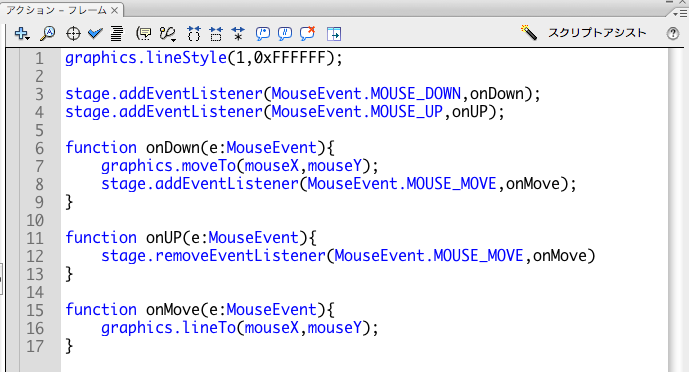Close the アクション - フレーム panel tab
This screenshot has height=372, width=689.
(115, 10)
